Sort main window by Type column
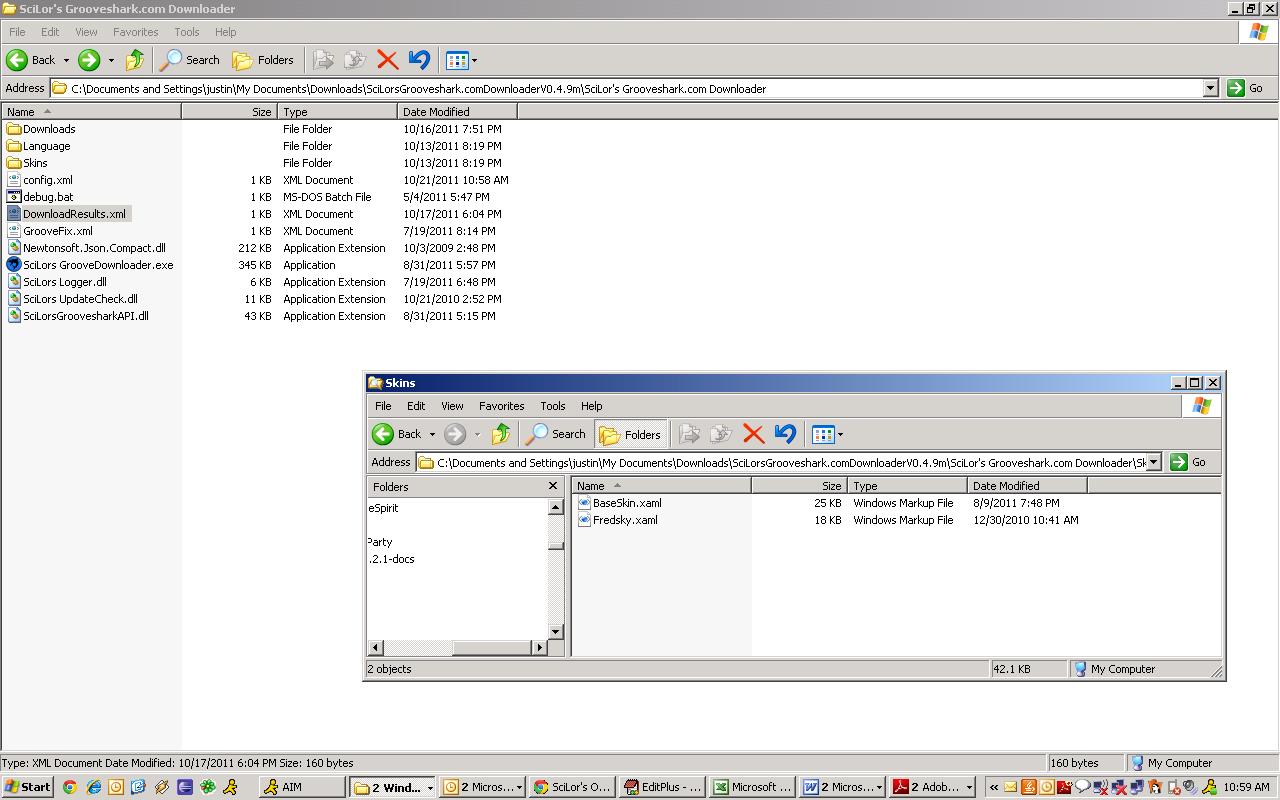Image resolution: width=1280 pixels, height=800 pixels. [337, 112]
